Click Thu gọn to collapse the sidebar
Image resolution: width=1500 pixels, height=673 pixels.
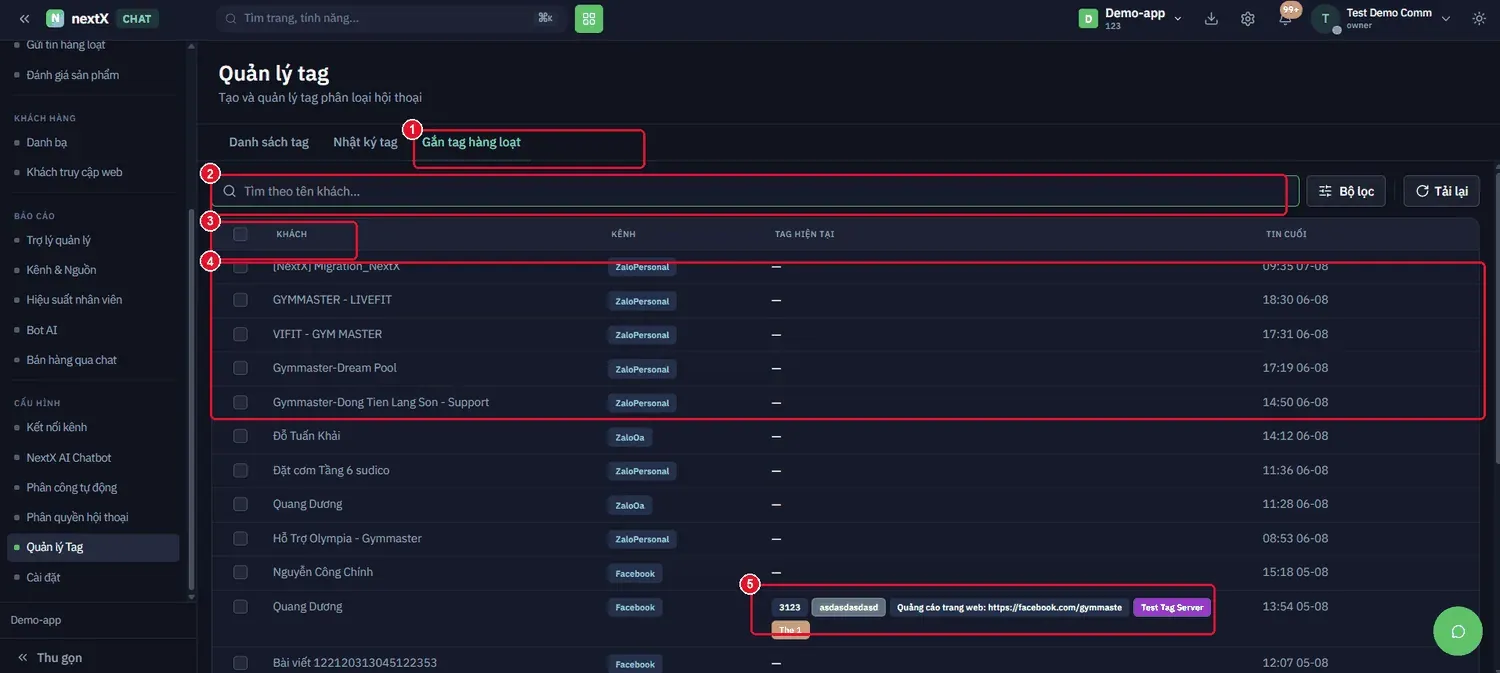click(x=50, y=657)
